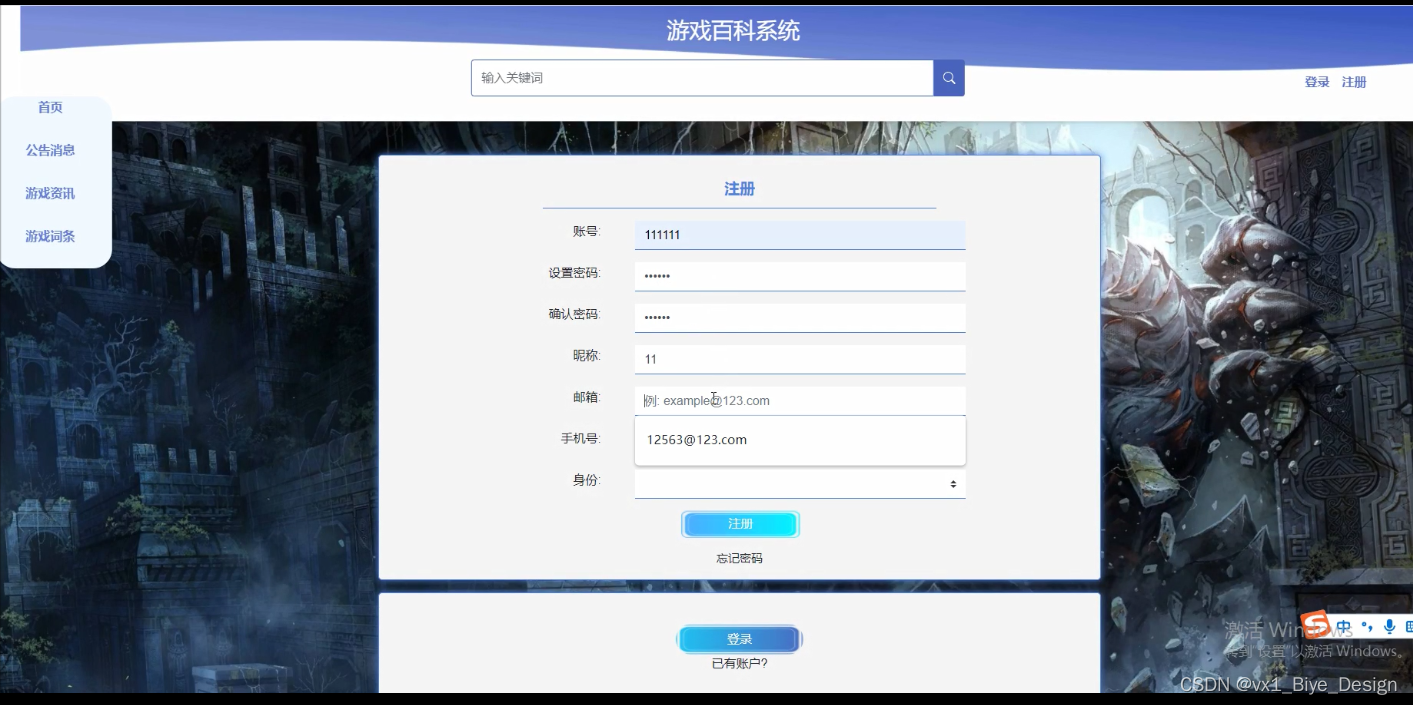Screen dimensions: 1413x705
Task: Click the 游戏百科系统 site title
Action: point(733,31)
